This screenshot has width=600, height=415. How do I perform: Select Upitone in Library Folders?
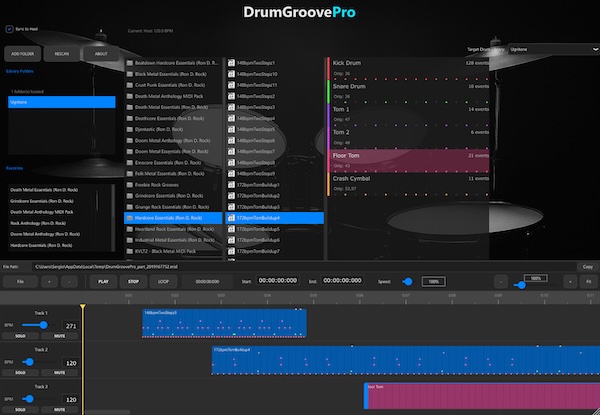(62, 102)
